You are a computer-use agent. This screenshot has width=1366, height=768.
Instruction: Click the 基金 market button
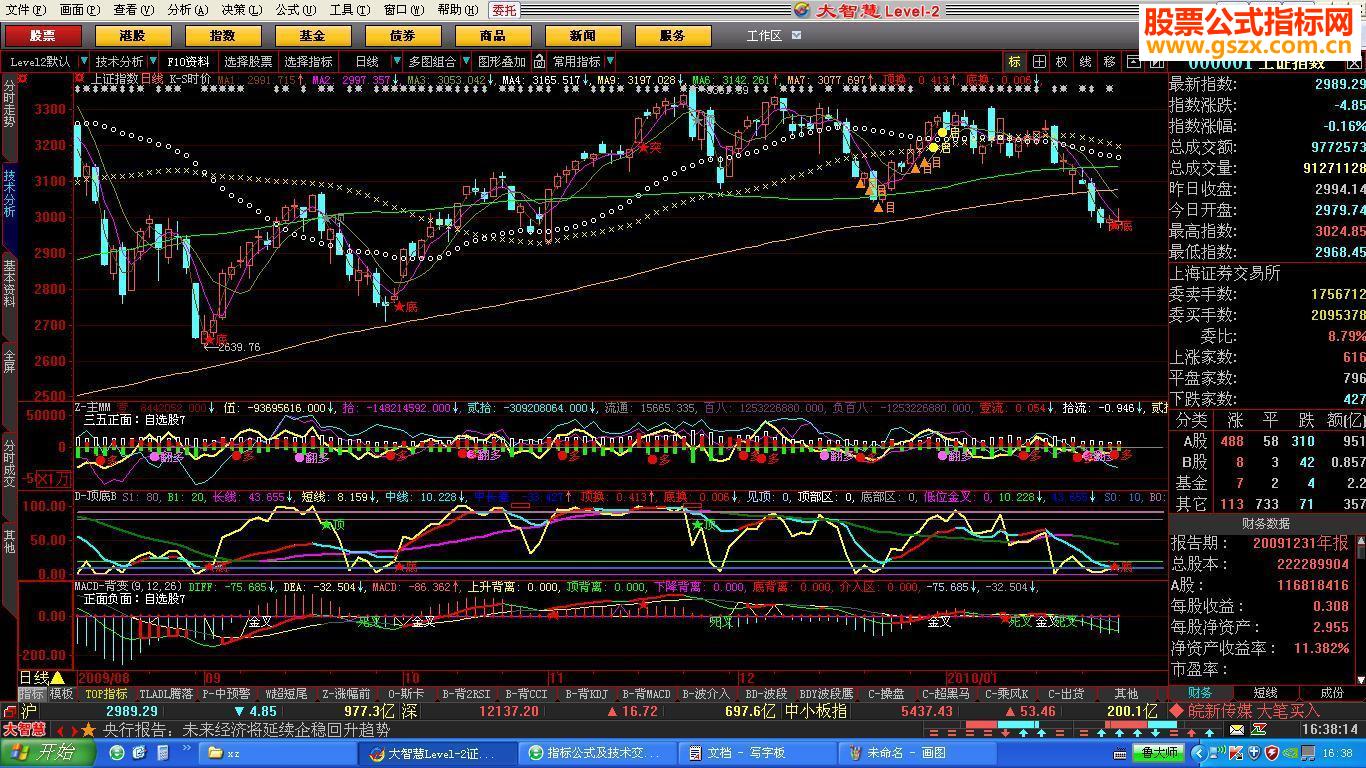pos(312,36)
